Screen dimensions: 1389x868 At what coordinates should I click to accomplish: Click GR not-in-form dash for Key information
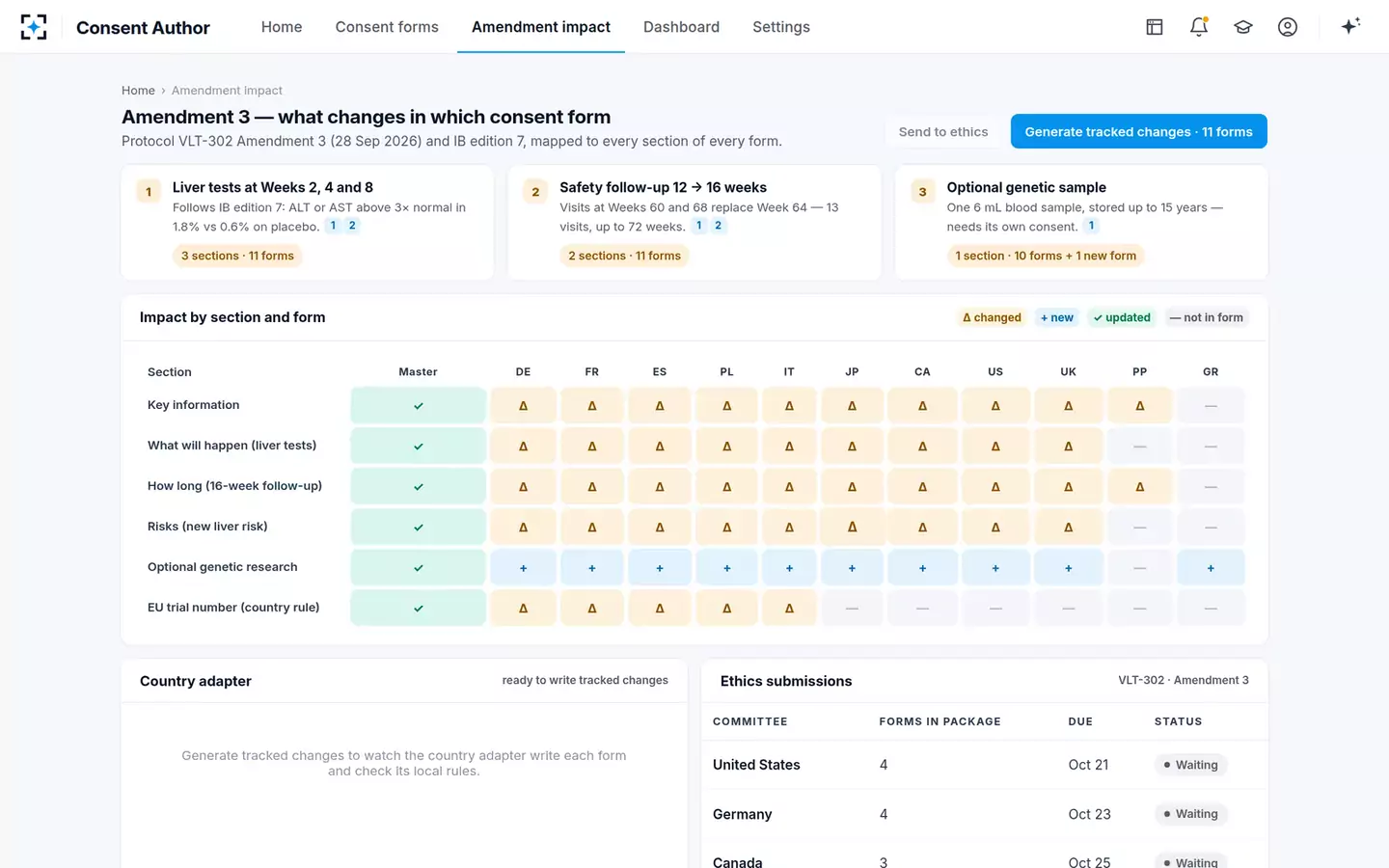1211,406
